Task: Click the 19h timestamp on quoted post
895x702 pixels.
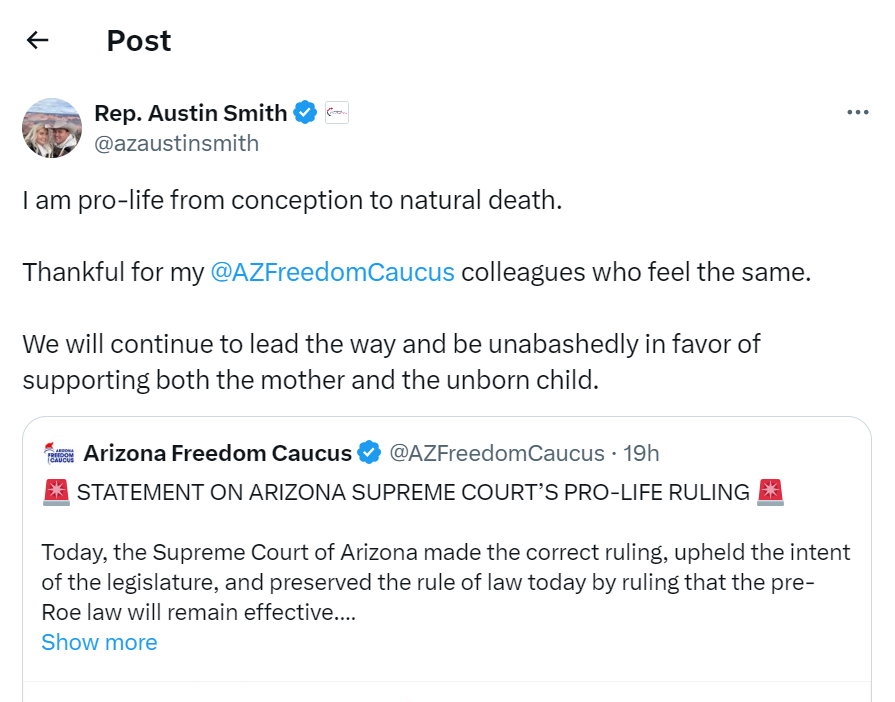Action: (641, 453)
